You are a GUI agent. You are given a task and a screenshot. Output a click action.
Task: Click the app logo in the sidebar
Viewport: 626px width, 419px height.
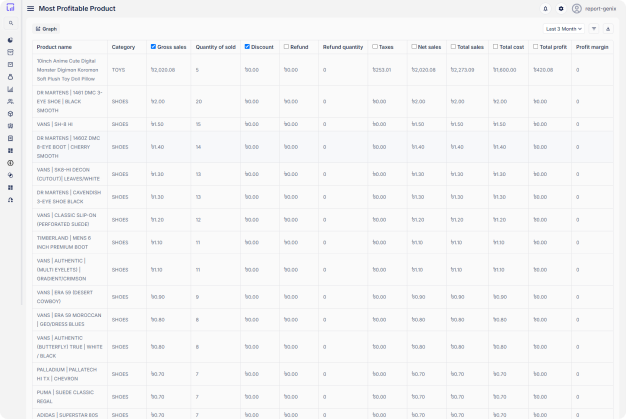tap(10, 8)
